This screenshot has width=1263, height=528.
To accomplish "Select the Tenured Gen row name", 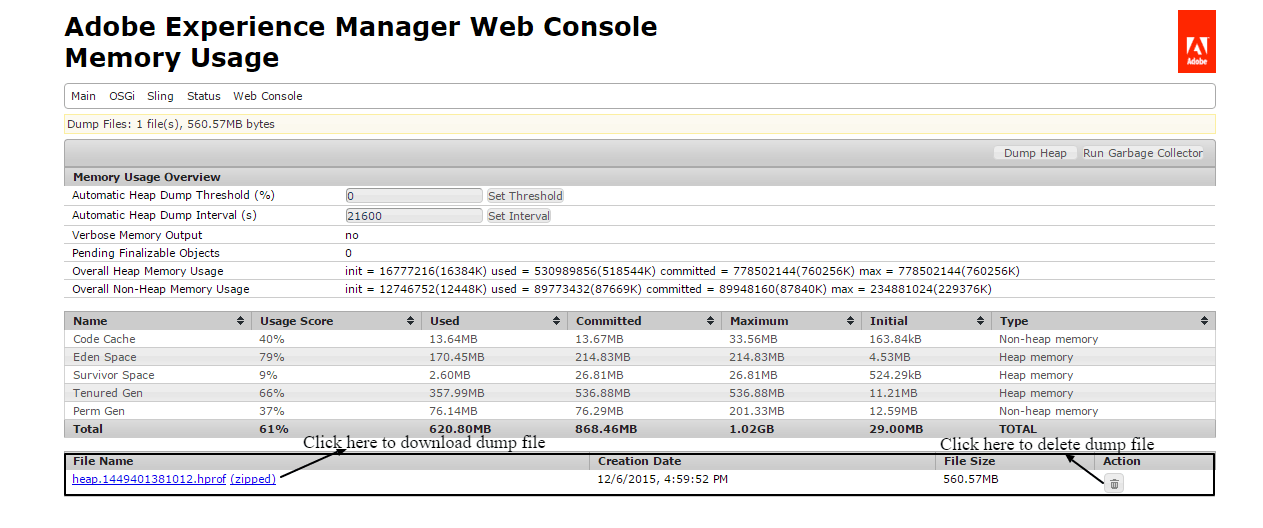I will [108, 393].
